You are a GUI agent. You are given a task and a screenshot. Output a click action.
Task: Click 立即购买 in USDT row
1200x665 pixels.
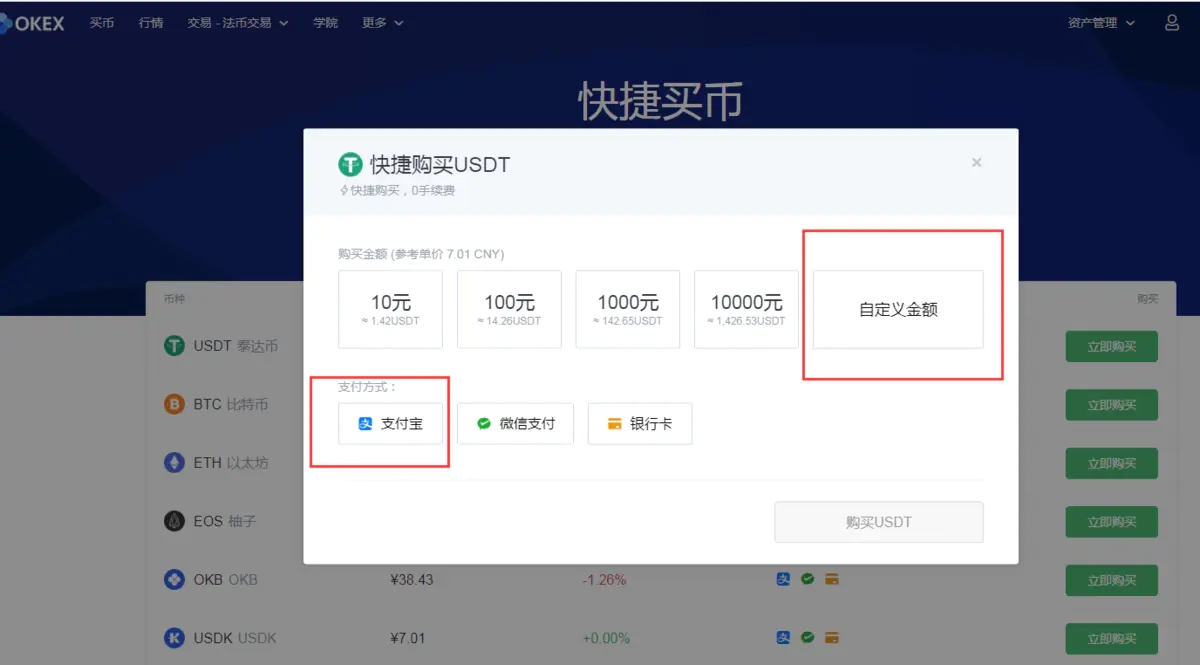coord(1112,347)
